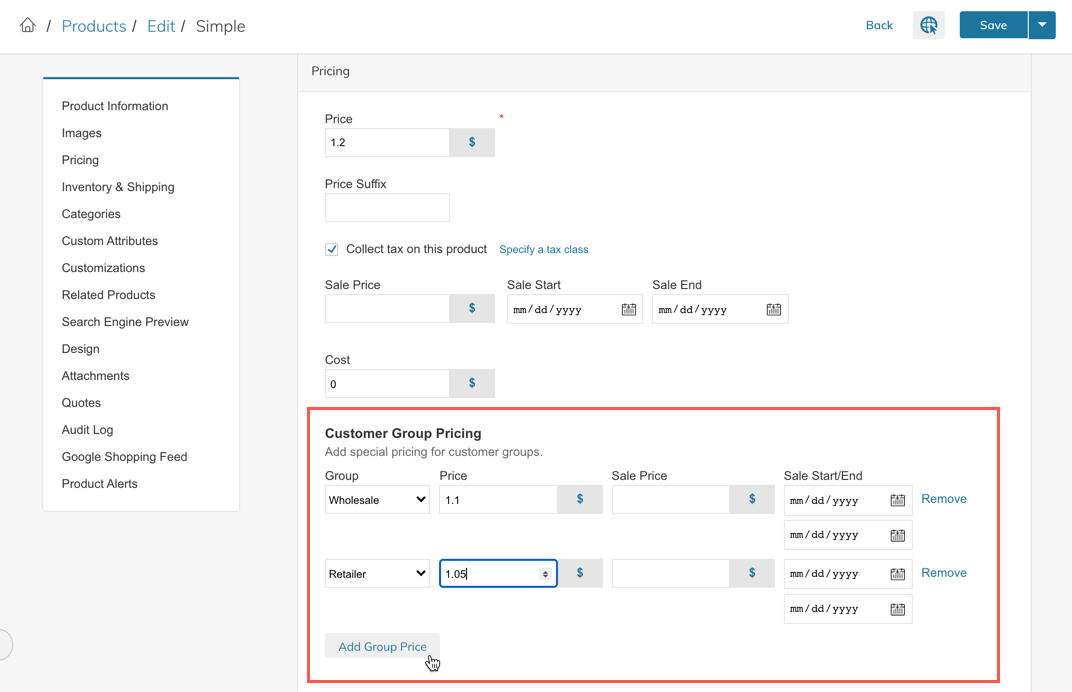Click the globe storefront preview icon
The image size is (1072, 692).
pyautogui.click(x=929, y=26)
